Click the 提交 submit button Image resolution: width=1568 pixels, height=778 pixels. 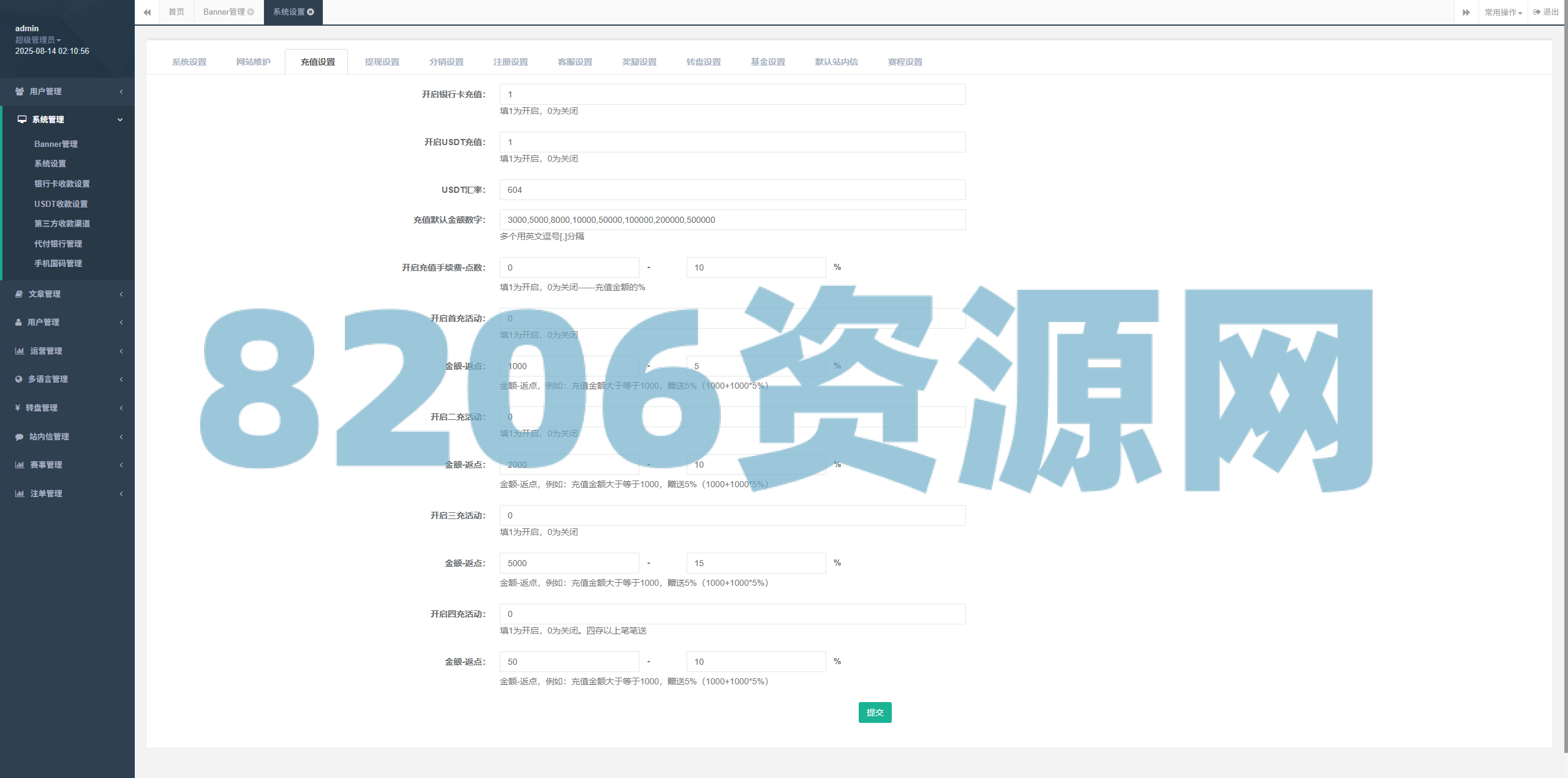pos(875,712)
